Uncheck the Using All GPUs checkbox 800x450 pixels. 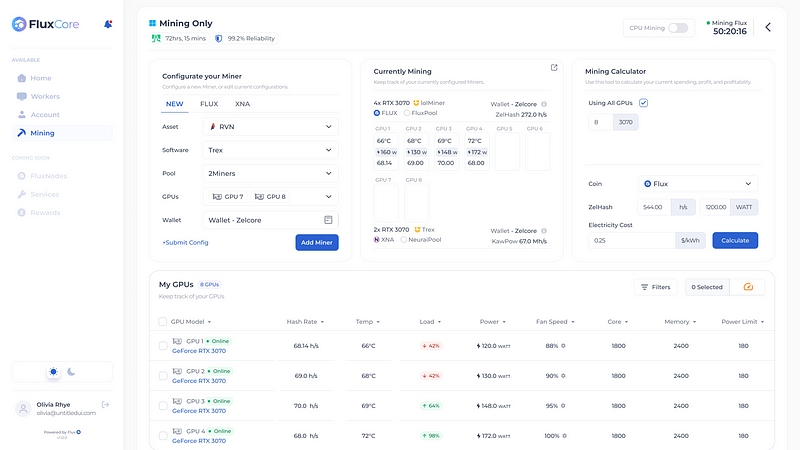(x=643, y=103)
